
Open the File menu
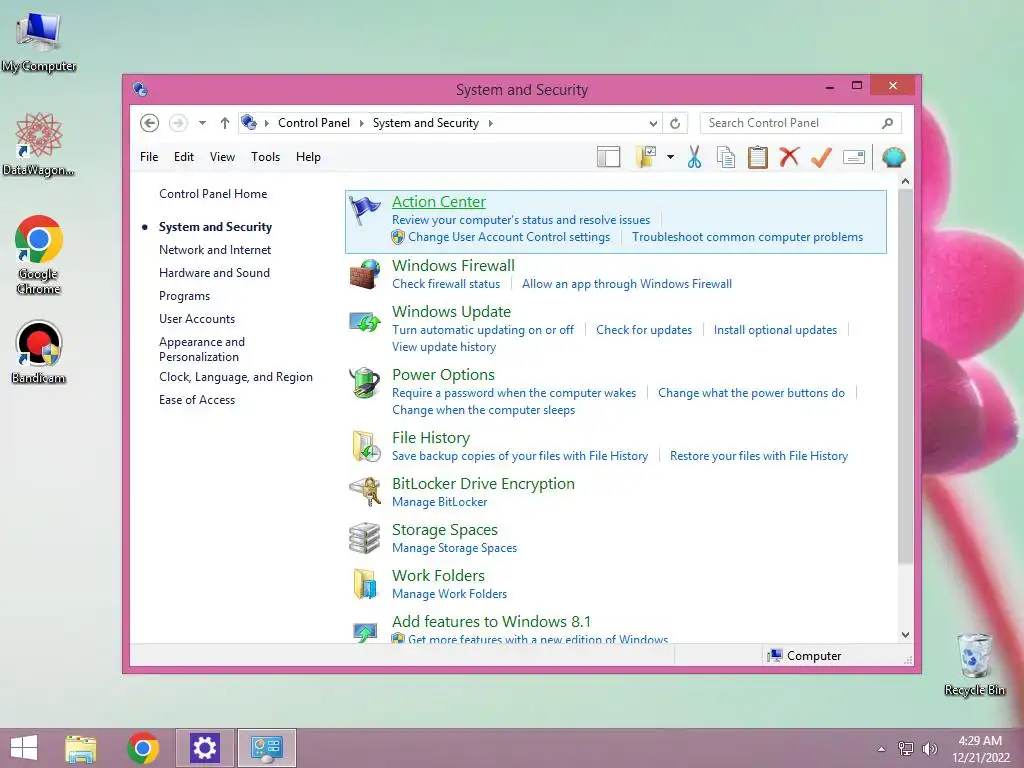[x=149, y=157]
